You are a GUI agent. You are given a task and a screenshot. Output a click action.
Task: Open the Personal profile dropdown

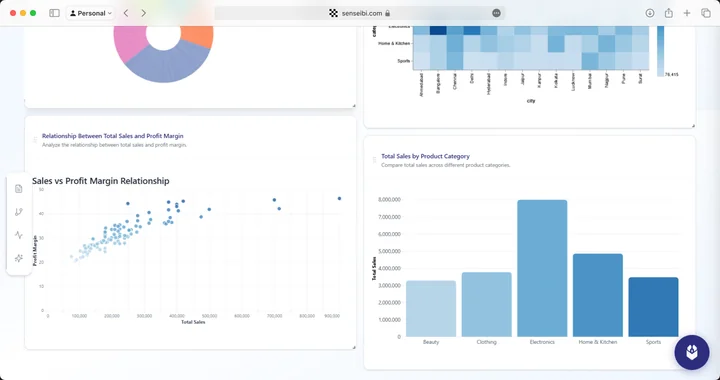(x=90, y=13)
